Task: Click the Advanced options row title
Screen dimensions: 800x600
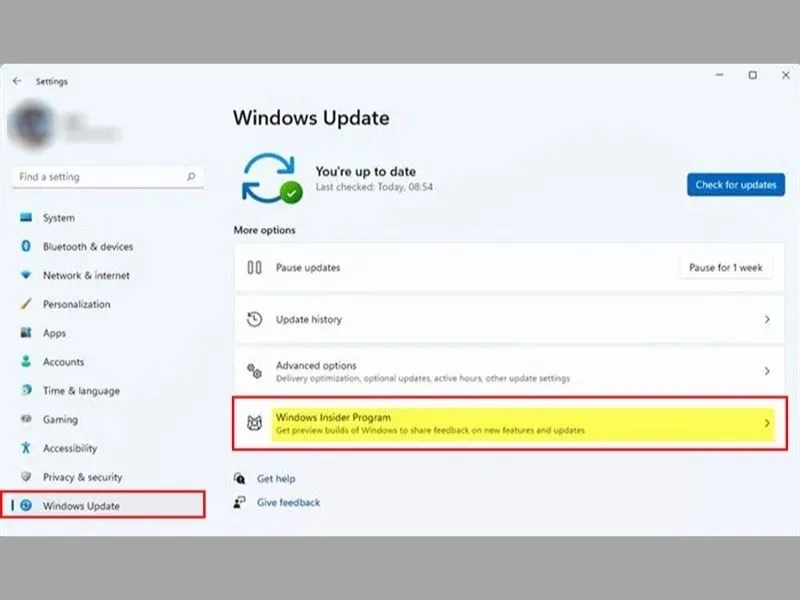Action: (x=316, y=365)
